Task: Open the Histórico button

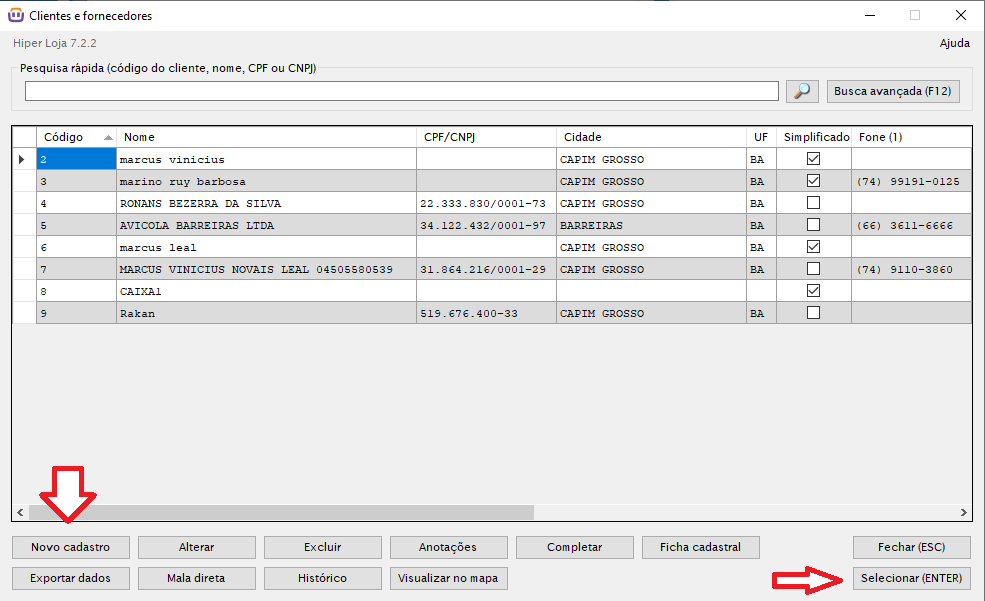Action: tap(323, 578)
